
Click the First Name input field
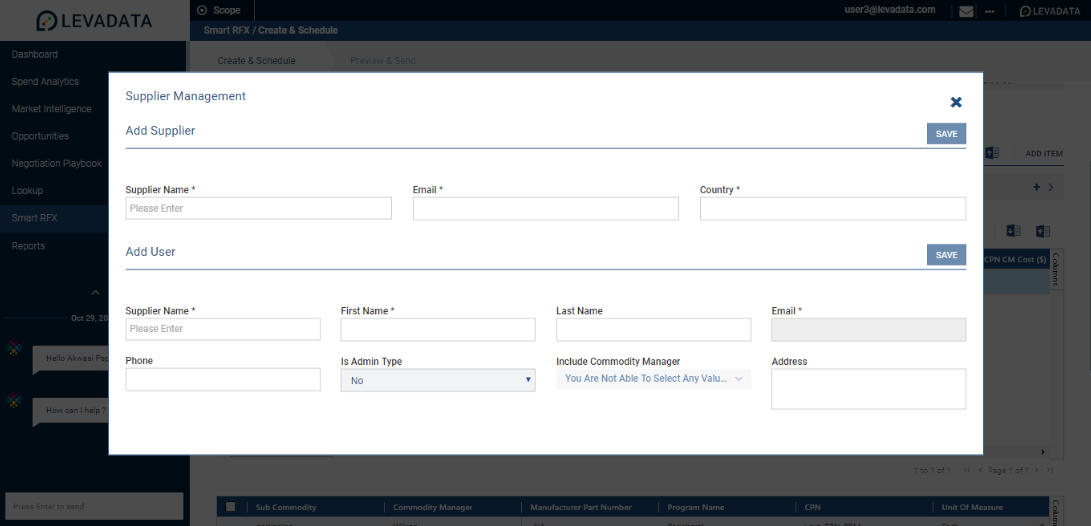pyautogui.click(x=438, y=329)
